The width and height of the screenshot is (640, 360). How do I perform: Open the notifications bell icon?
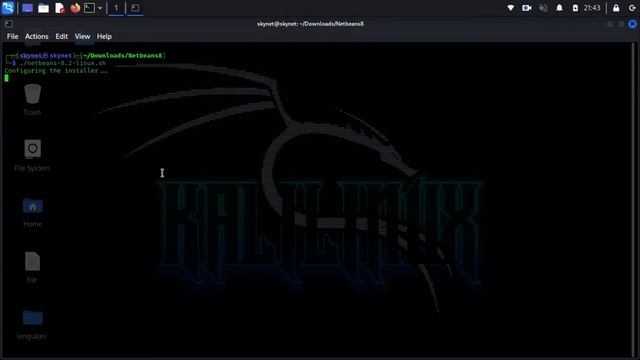[559, 8]
